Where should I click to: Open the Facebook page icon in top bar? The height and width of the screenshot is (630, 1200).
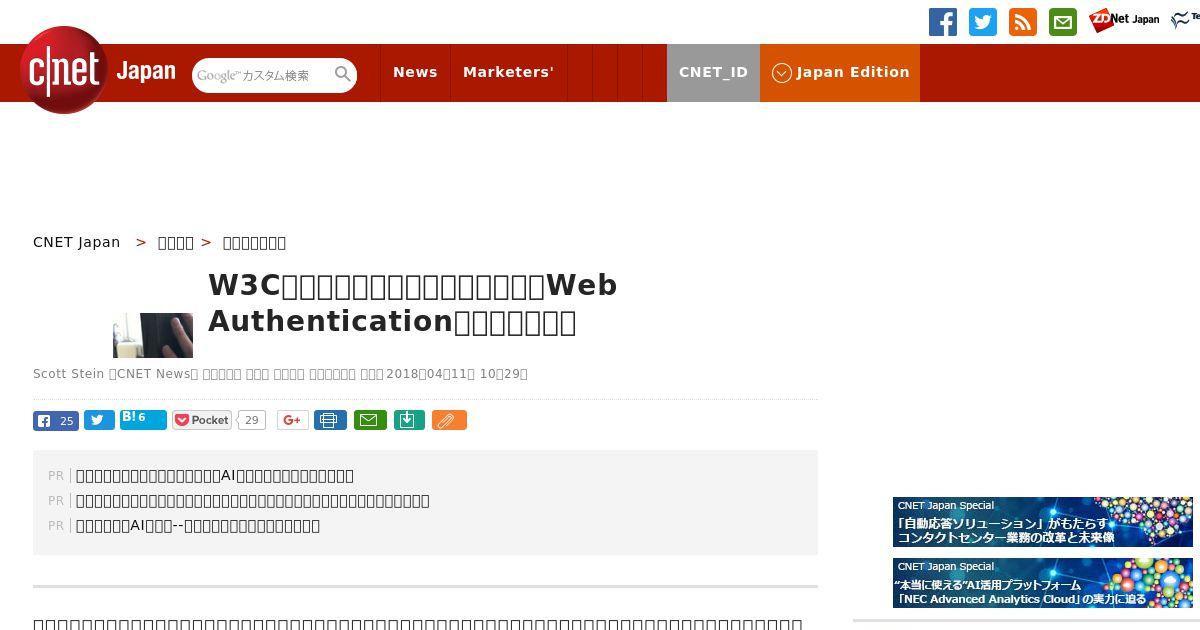[x=943, y=22]
